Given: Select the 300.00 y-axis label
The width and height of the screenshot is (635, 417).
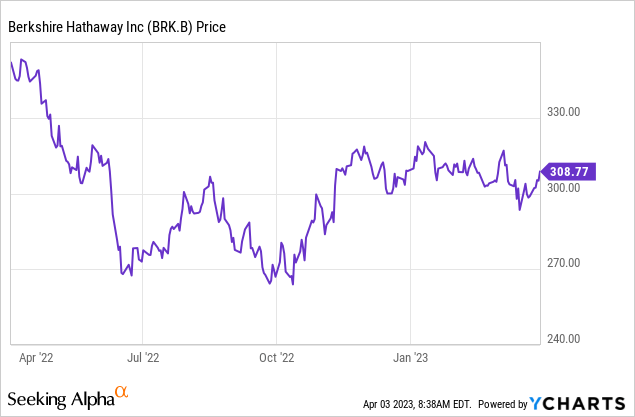Looking at the screenshot, I should click(568, 189).
